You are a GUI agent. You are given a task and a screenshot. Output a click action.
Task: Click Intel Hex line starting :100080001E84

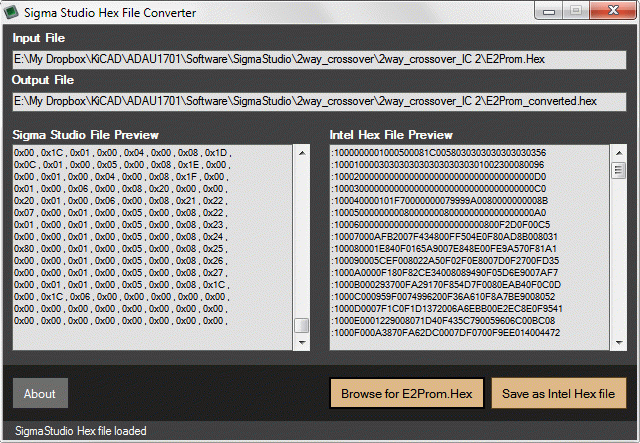point(444,249)
